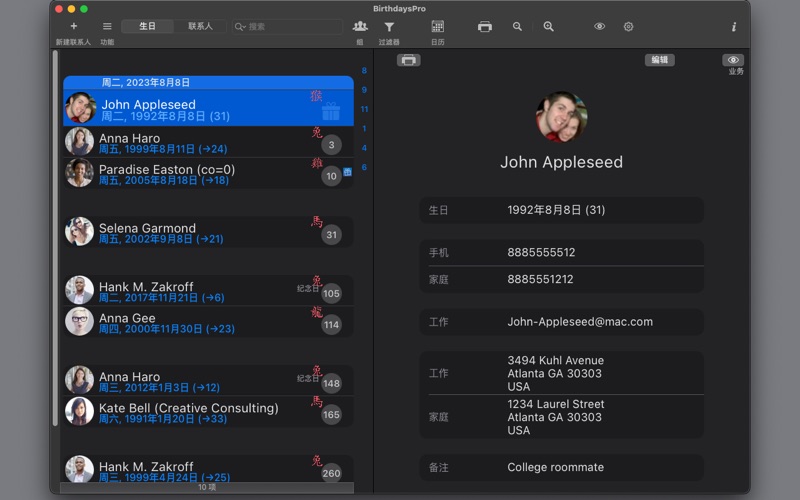
Task: Click the printer icon in the main toolbar
Action: tap(485, 26)
